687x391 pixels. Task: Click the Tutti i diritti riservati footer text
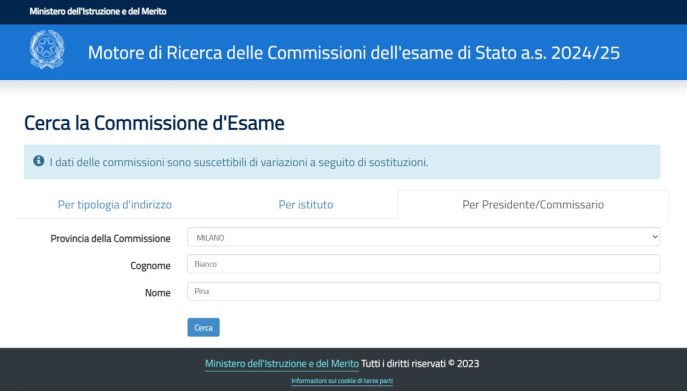pos(420,363)
